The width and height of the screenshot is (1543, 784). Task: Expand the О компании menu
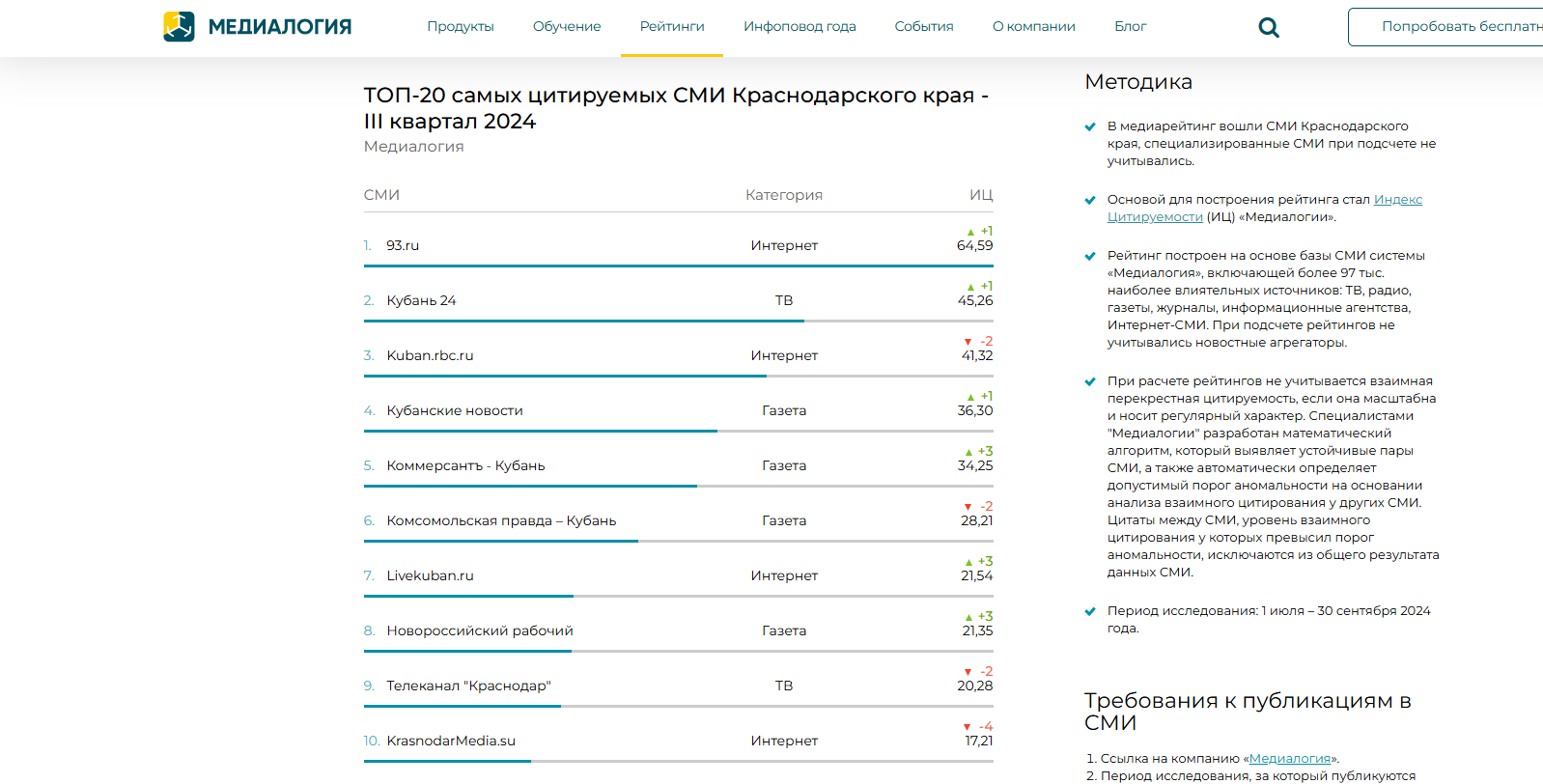point(1033,27)
